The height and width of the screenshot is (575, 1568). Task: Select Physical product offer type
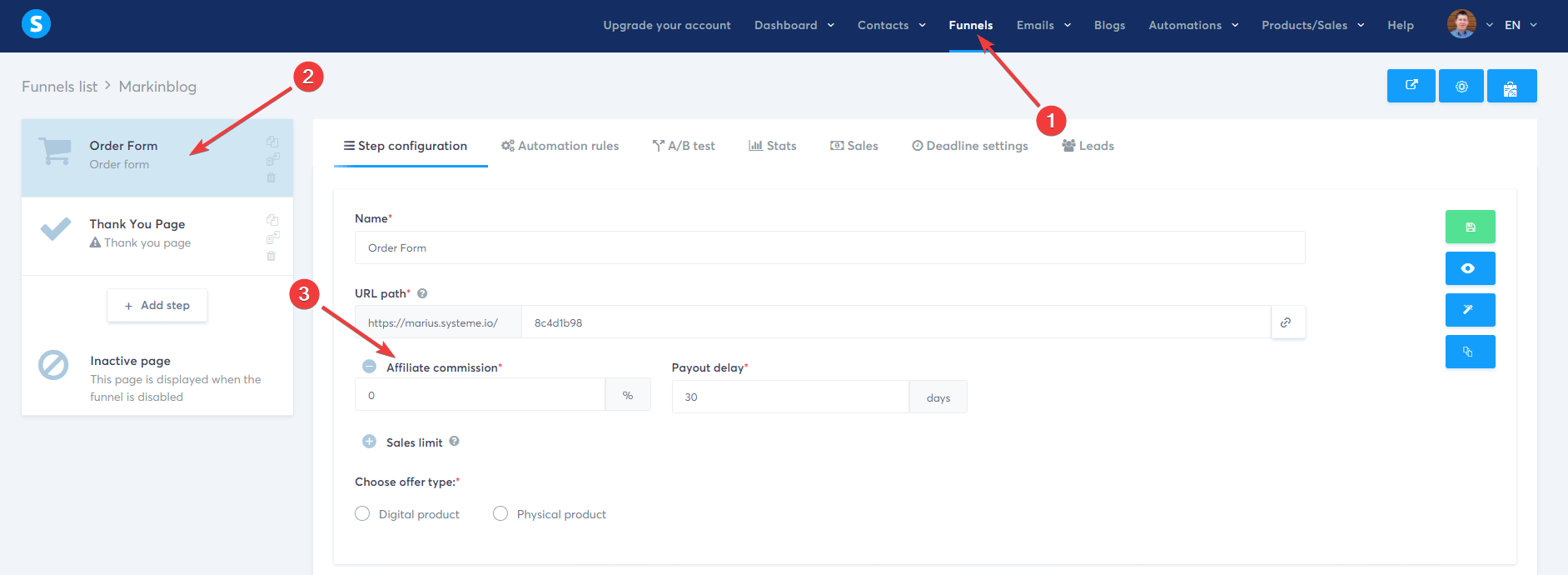click(500, 513)
